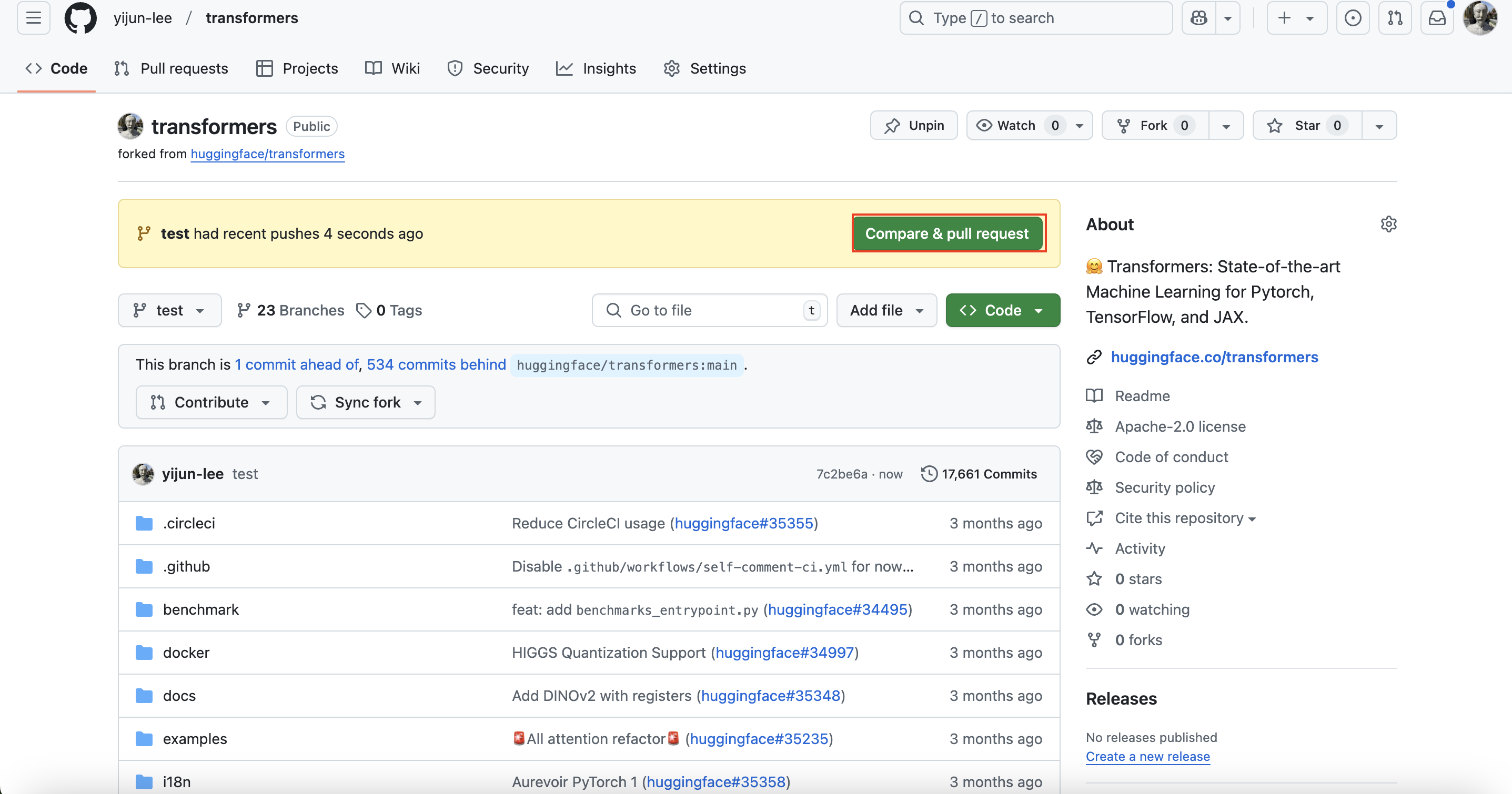Screen dimensions: 1512x794
Task: Open the Pull requests icon in header
Action: [1395, 17]
